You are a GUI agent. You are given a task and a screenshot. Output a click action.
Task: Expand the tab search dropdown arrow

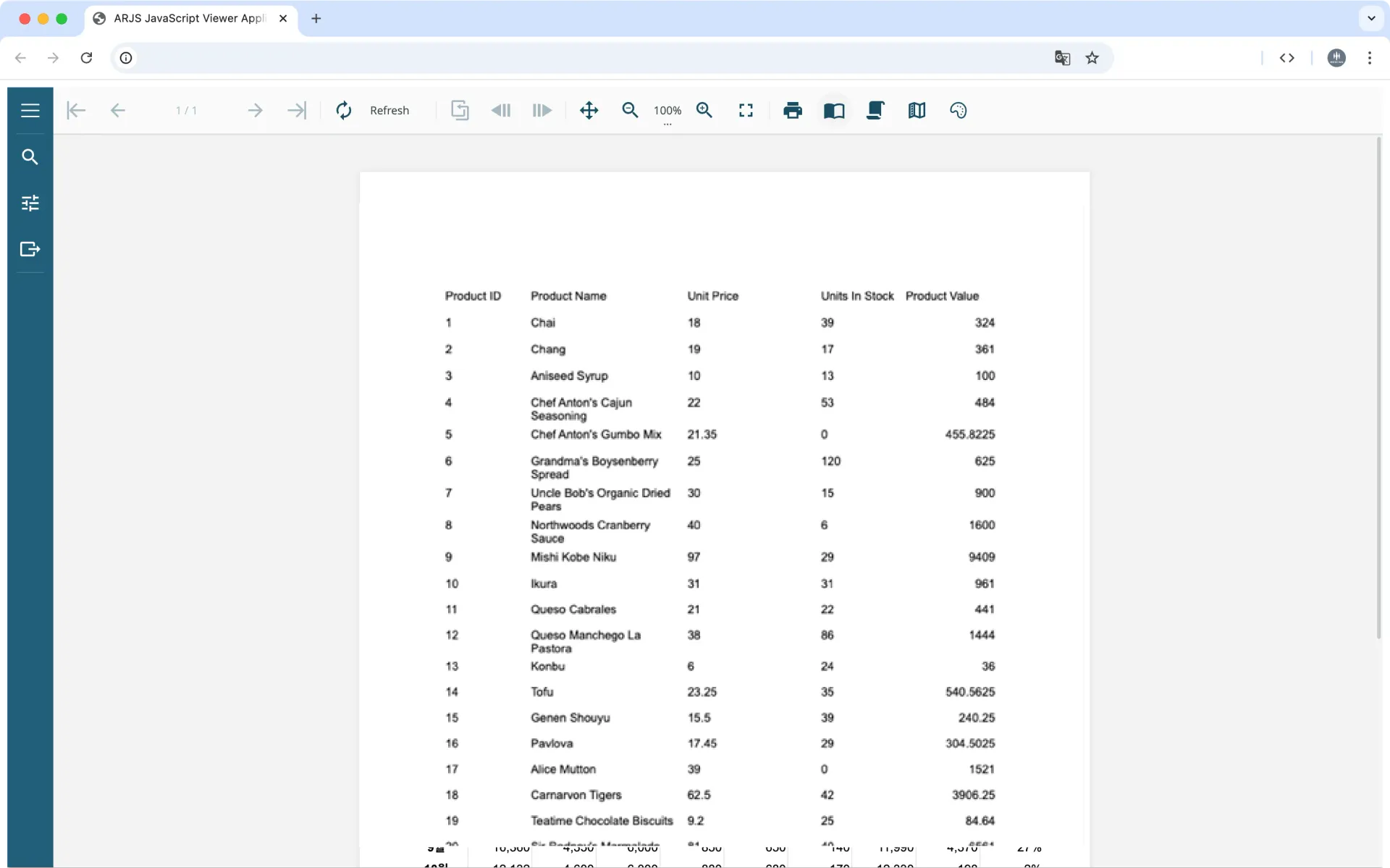1371,19
